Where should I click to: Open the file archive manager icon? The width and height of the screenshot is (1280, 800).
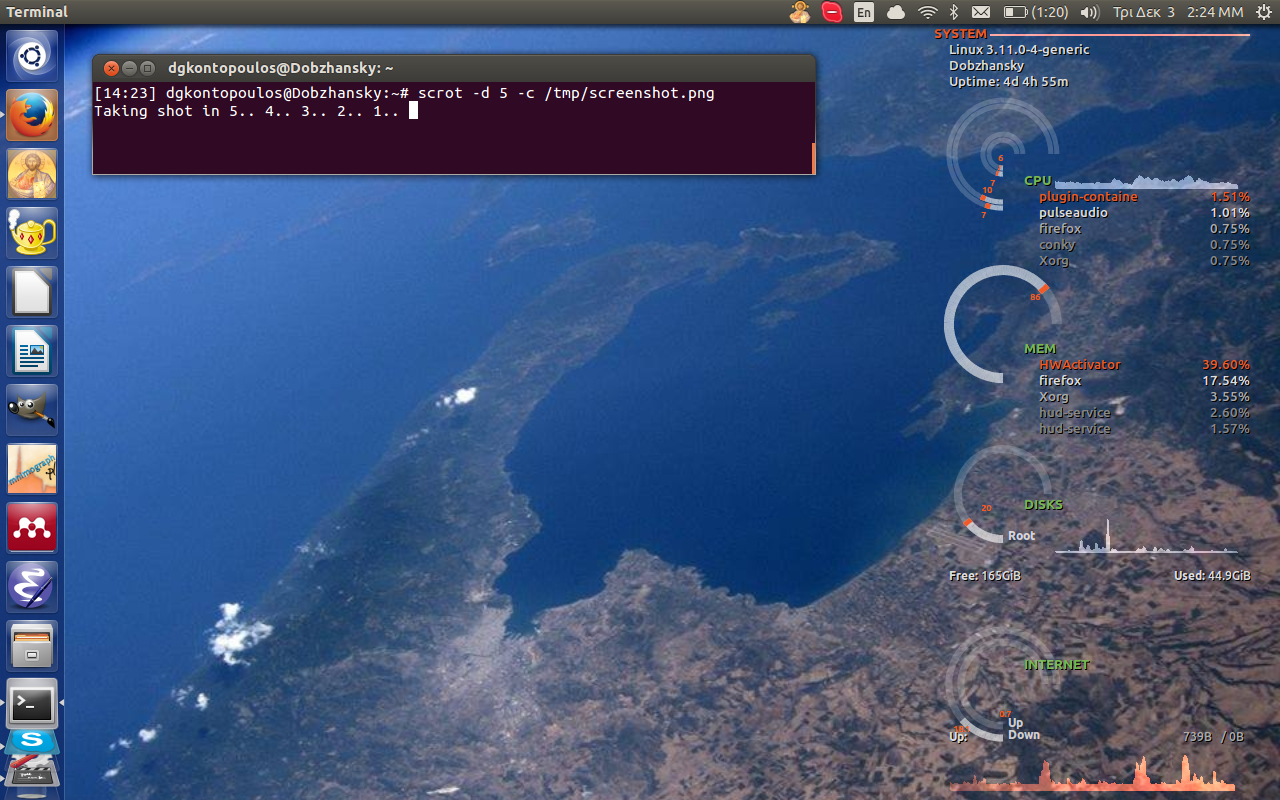(32, 646)
